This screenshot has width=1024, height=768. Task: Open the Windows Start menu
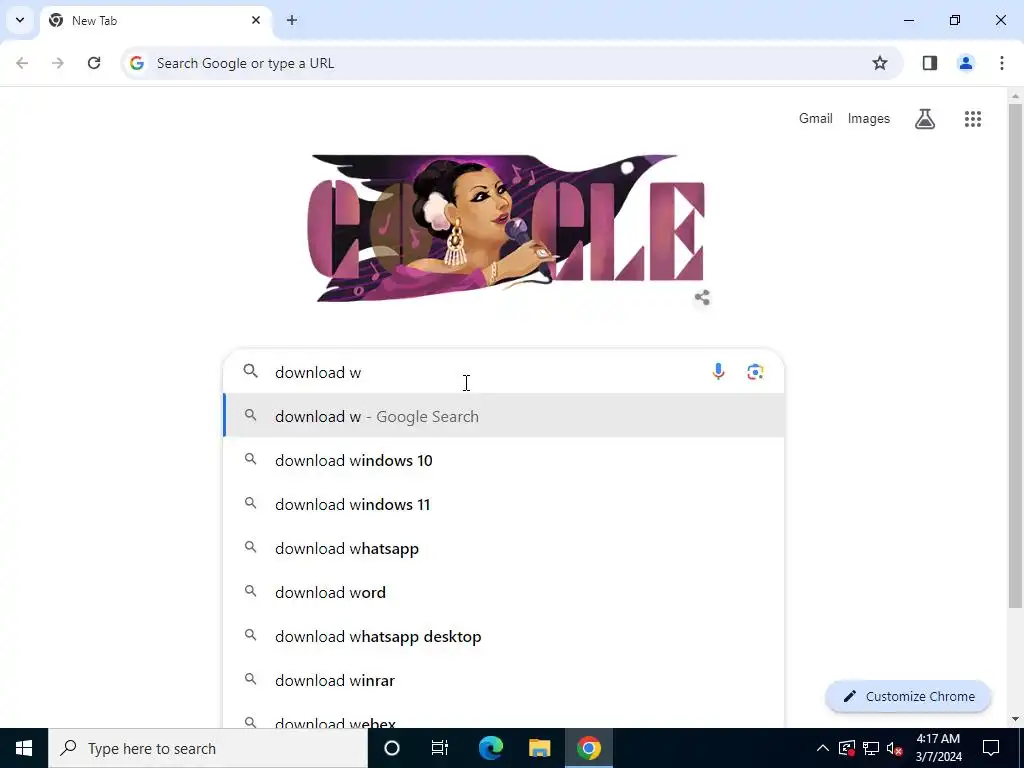pyautogui.click(x=24, y=748)
